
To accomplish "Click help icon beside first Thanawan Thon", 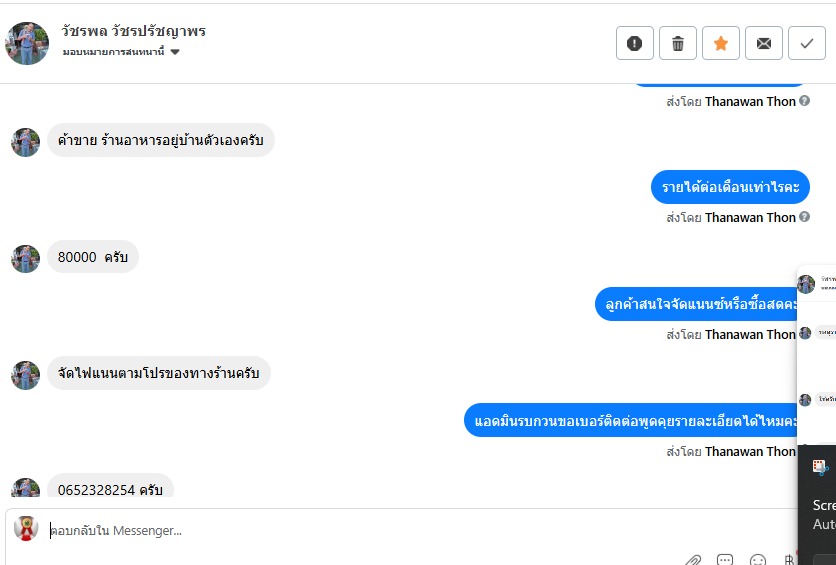I will point(805,100).
